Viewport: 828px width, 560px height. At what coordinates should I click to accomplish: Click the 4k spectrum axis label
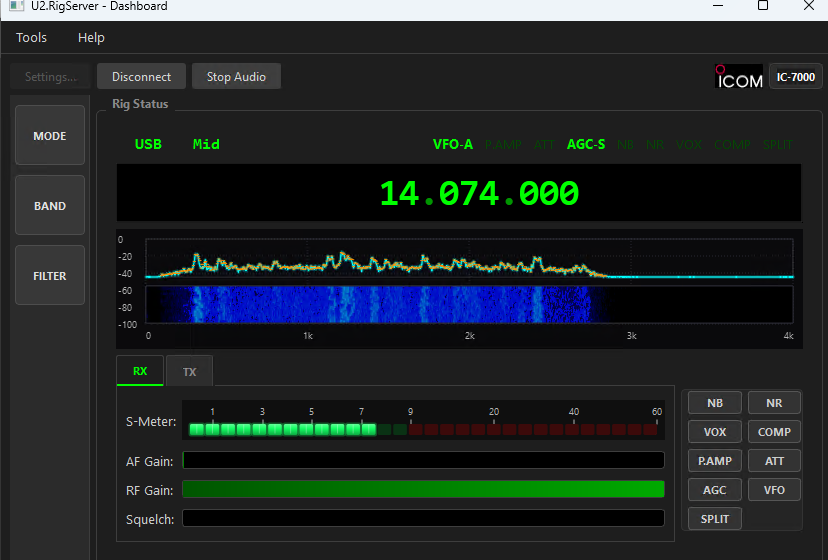point(788,335)
